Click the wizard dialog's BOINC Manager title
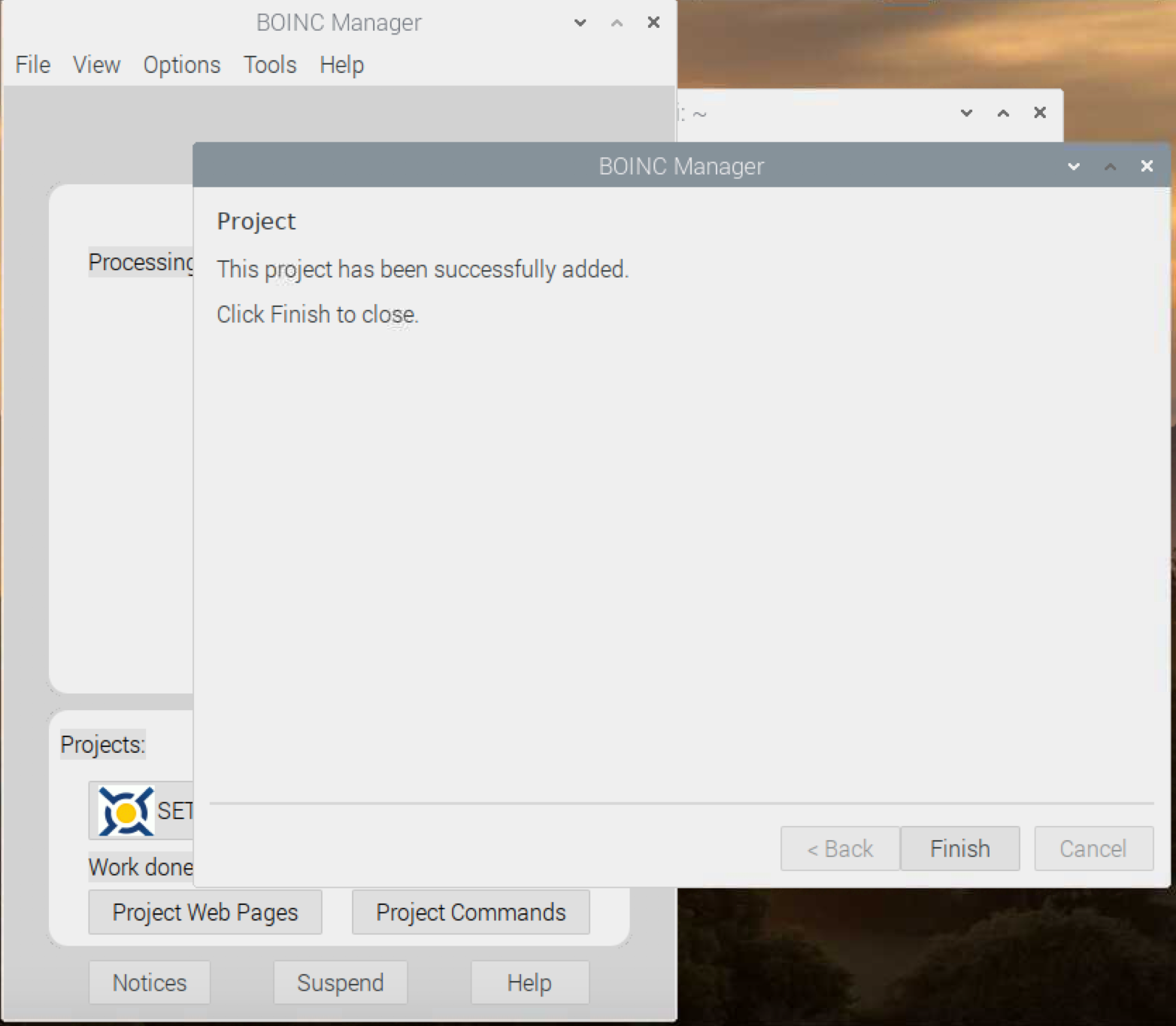1176x1026 pixels. pos(681,165)
